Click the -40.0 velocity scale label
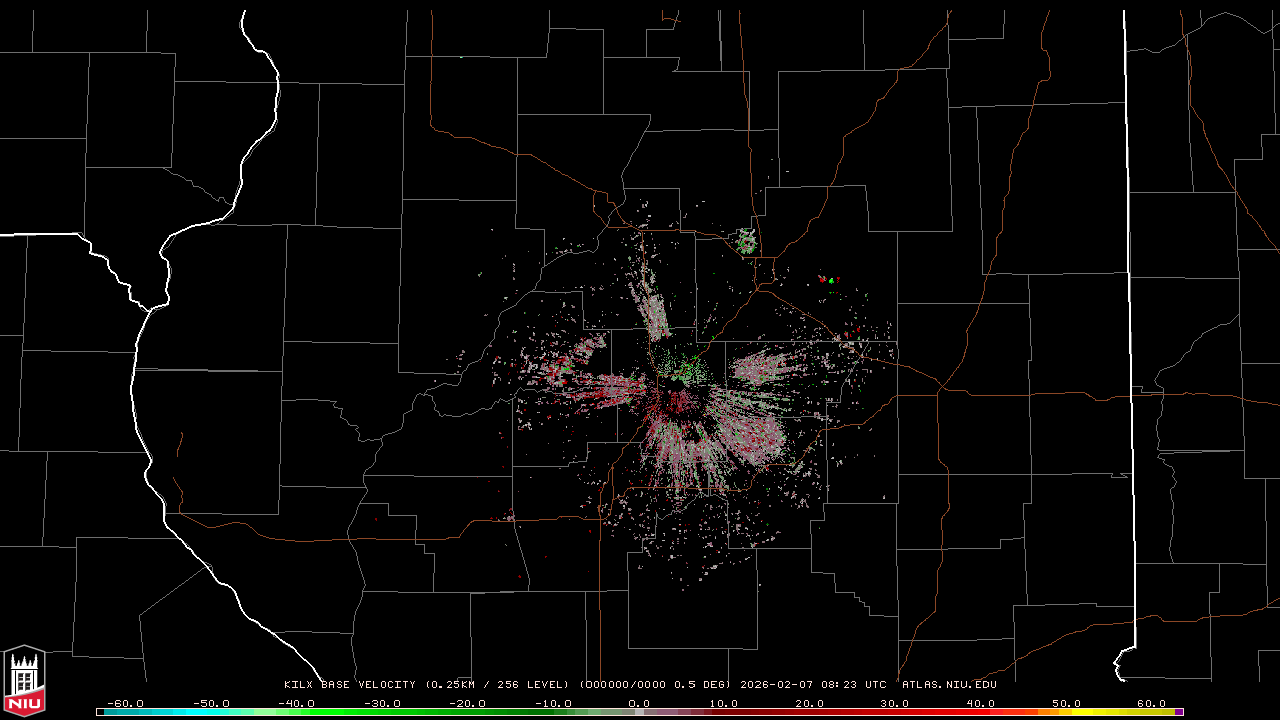Screen dimensions: 1280x720 296,703
